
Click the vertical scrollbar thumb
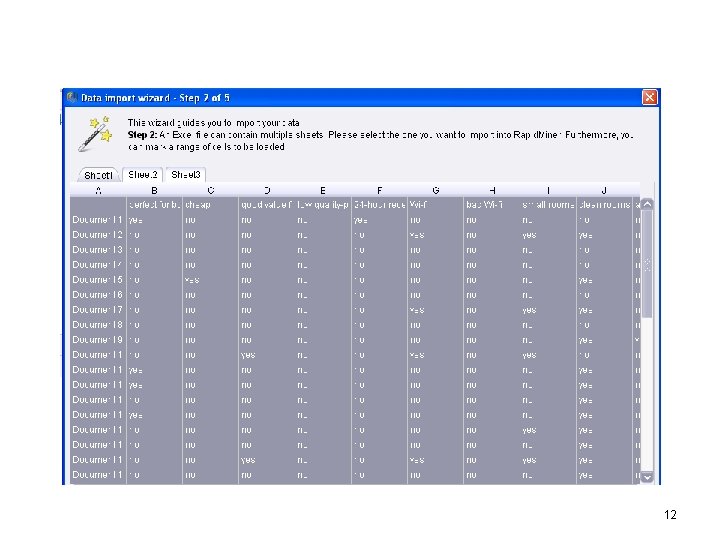coord(647,264)
